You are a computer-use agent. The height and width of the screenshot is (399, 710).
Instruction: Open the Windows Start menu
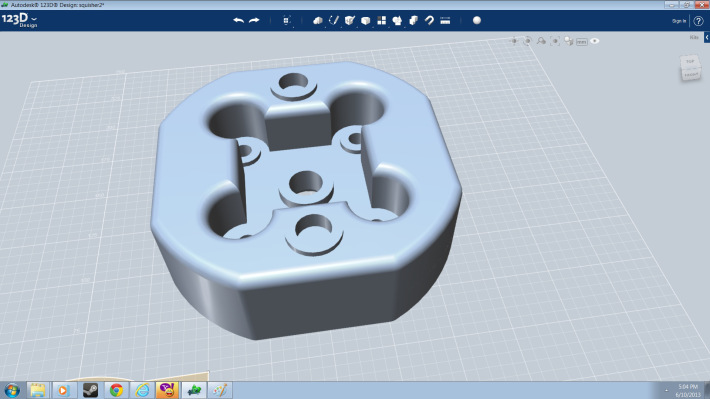pyautogui.click(x=12, y=390)
